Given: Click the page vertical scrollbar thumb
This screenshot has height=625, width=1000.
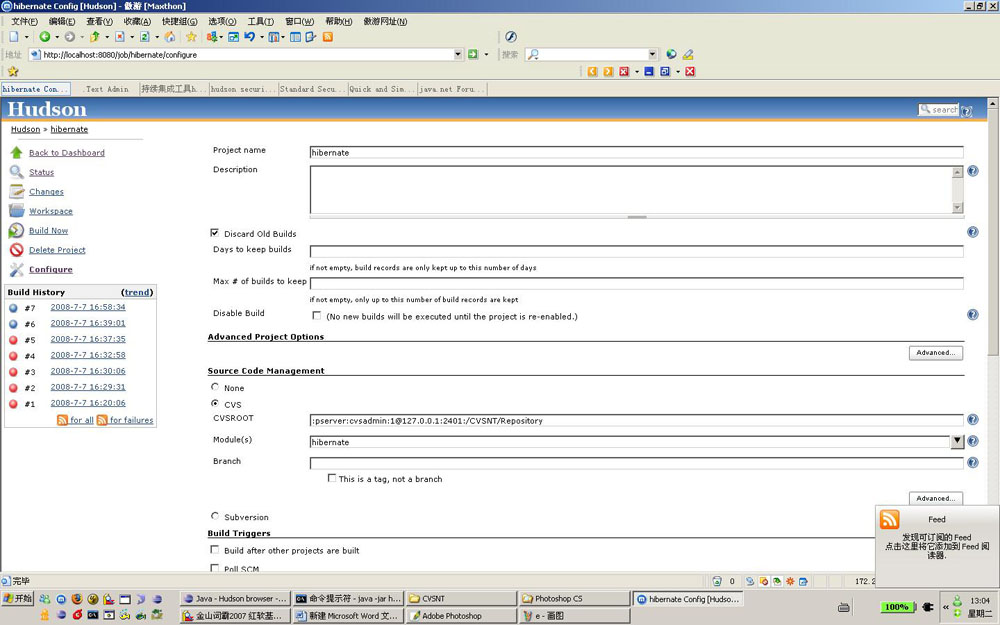Looking at the screenshot, I should click(992, 233).
